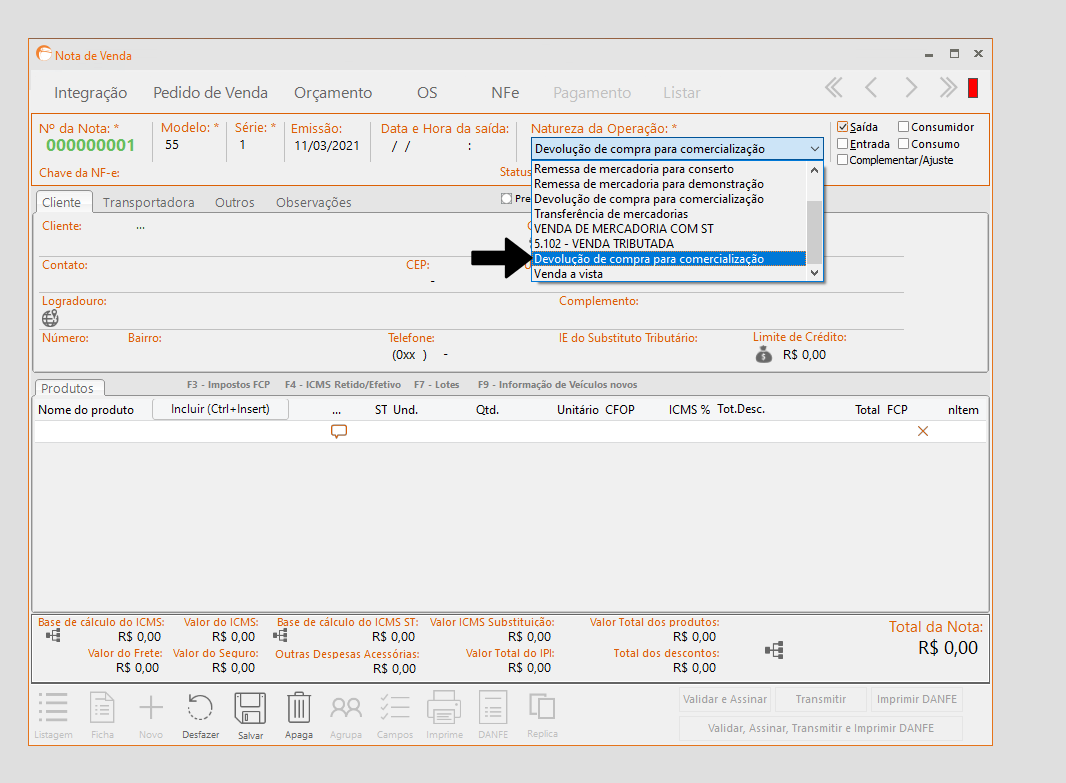The width and height of the screenshot is (1066, 783).
Task: Select Transferência de mercadorias option
Action: click(x=670, y=213)
